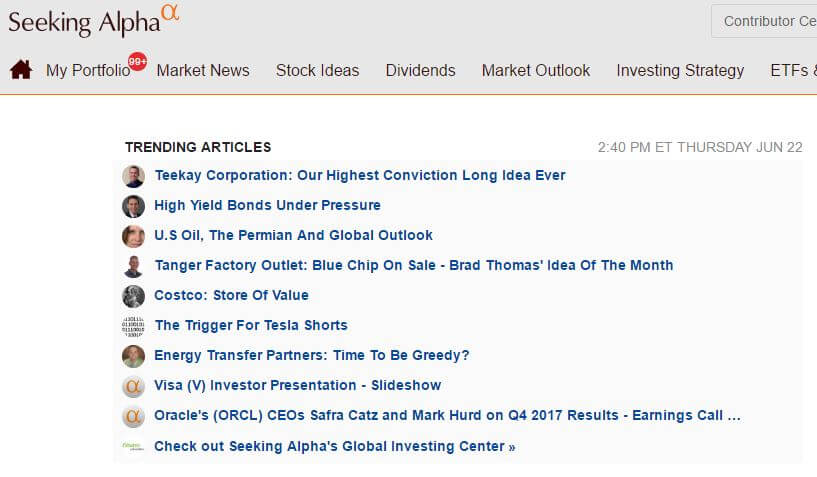This screenshot has height=477, width=817.
Task: Click the Contributor Center button
Action: 764,21
